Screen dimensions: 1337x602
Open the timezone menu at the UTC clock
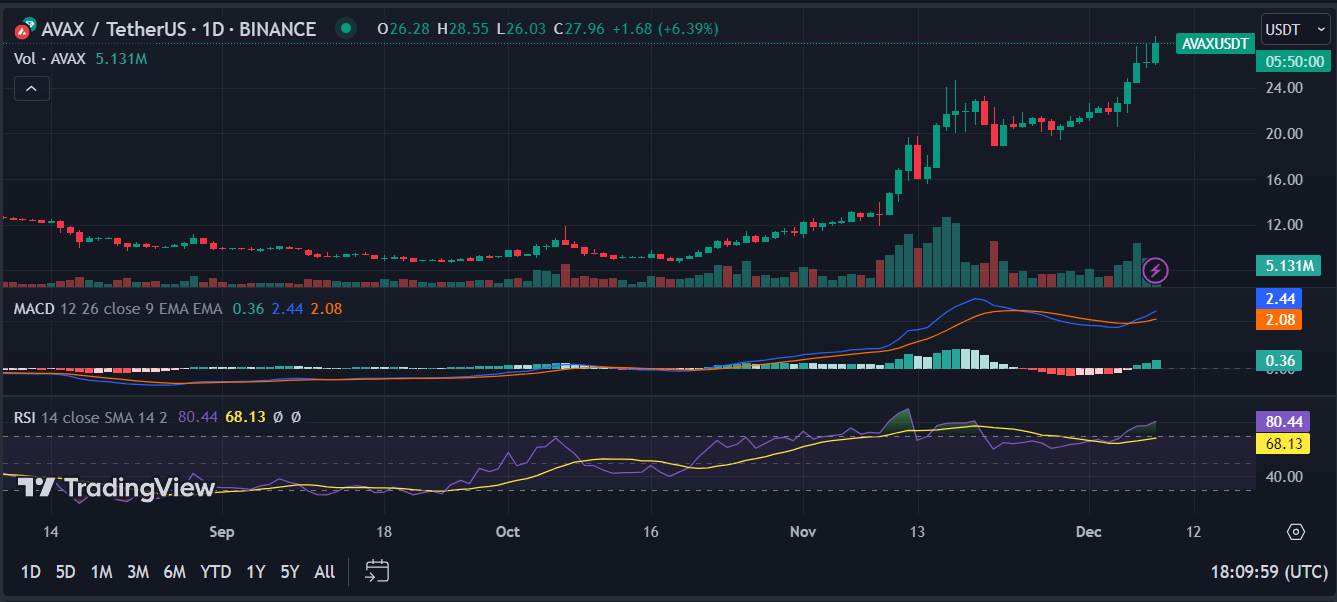(1268, 572)
